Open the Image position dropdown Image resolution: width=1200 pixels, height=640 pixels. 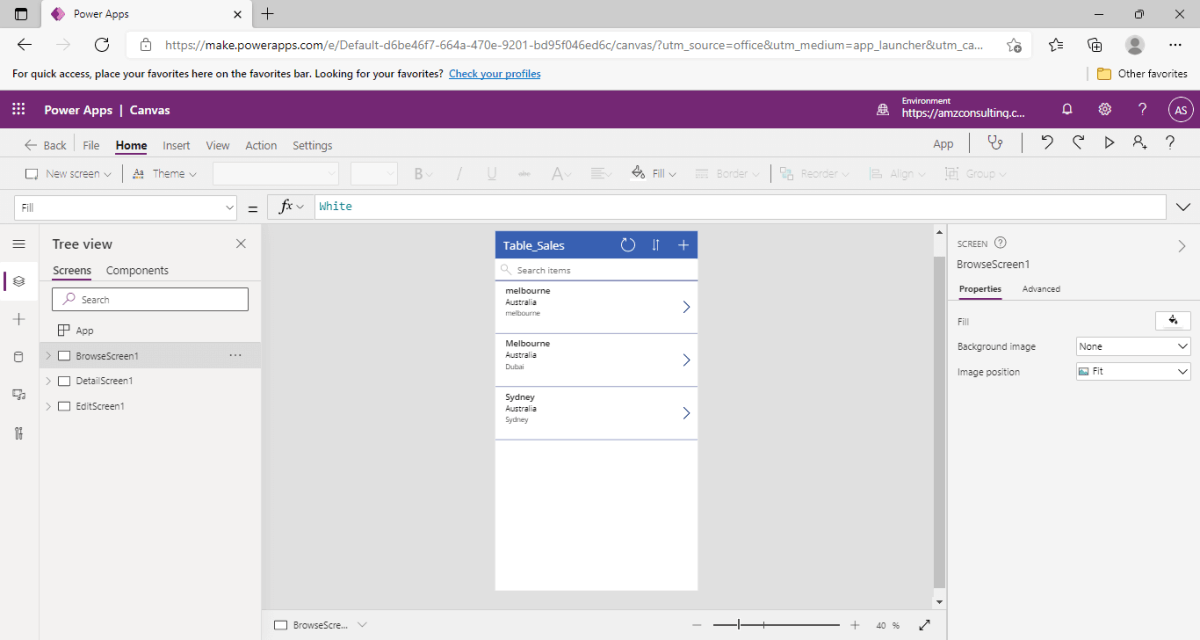(x=1132, y=371)
